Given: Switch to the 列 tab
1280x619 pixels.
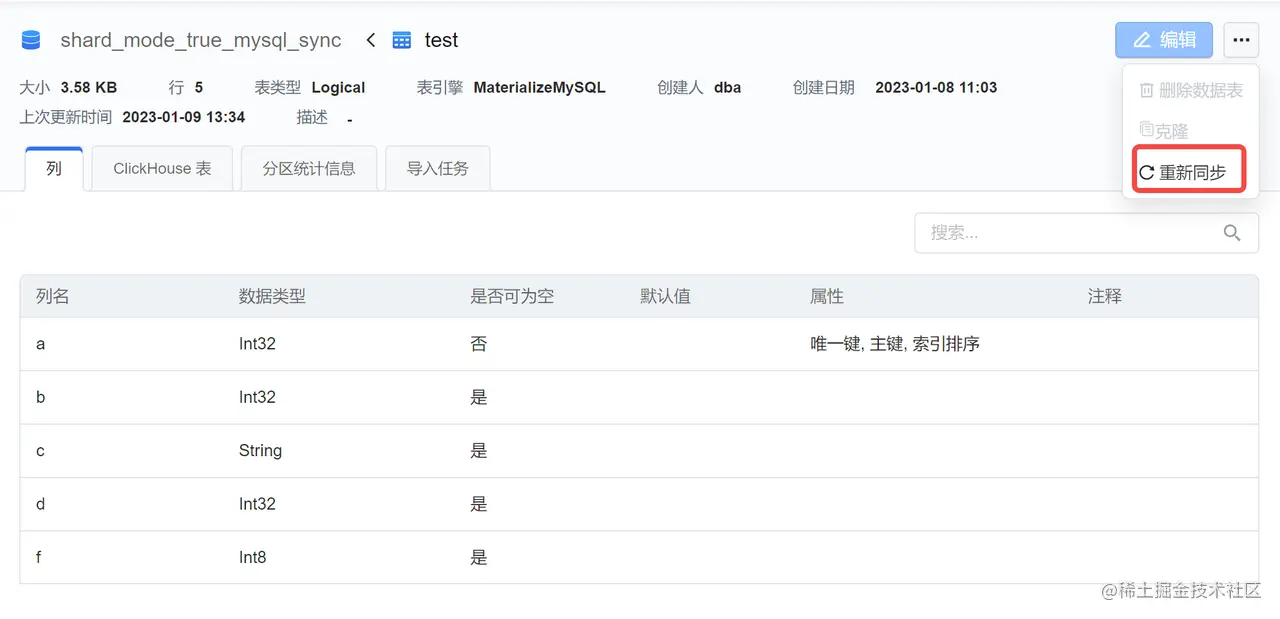Looking at the screenshot, I should (x=54, y=168).
